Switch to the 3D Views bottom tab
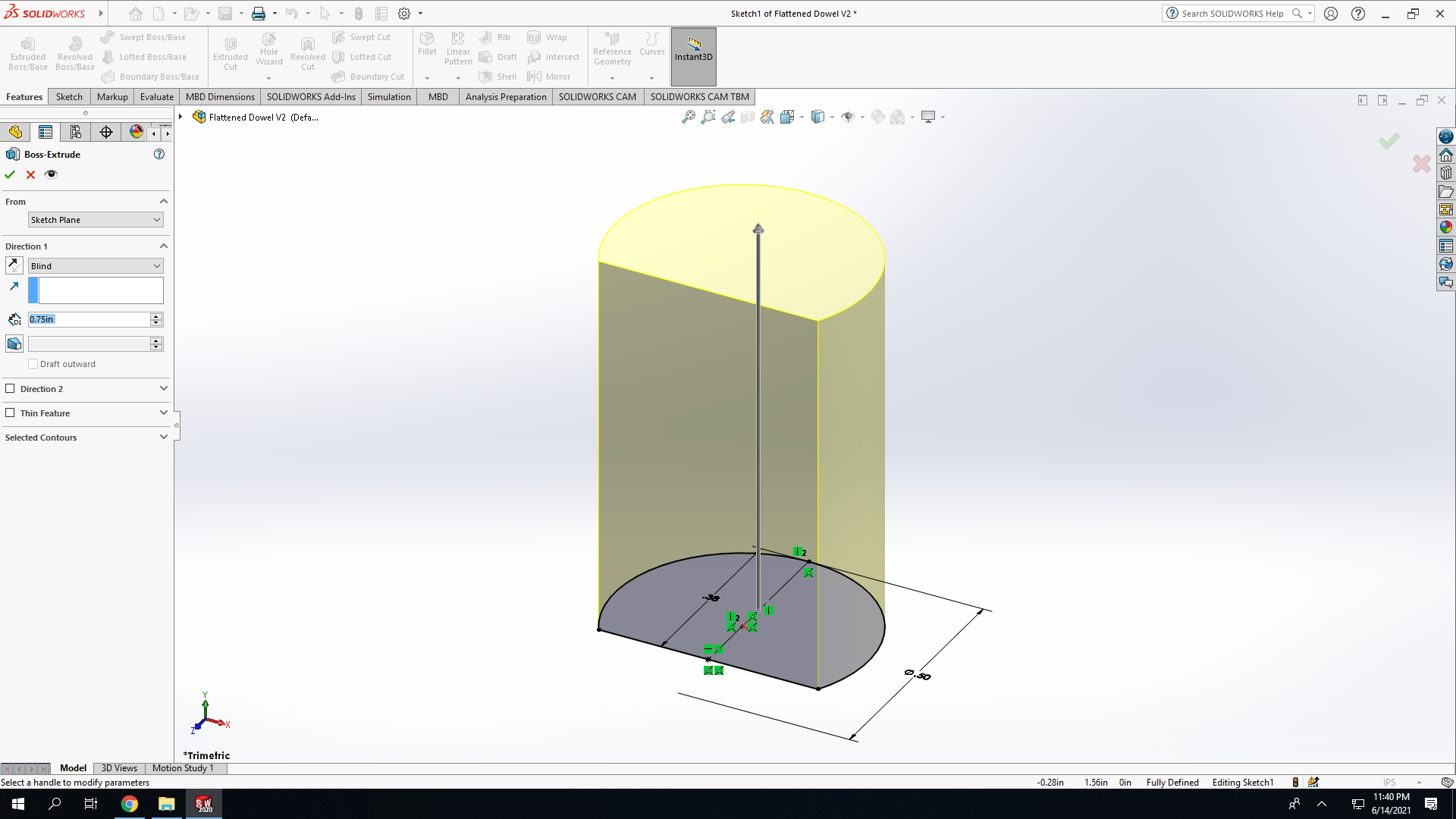This screenshot has width=1456, height=819. (x=119, y=768)
